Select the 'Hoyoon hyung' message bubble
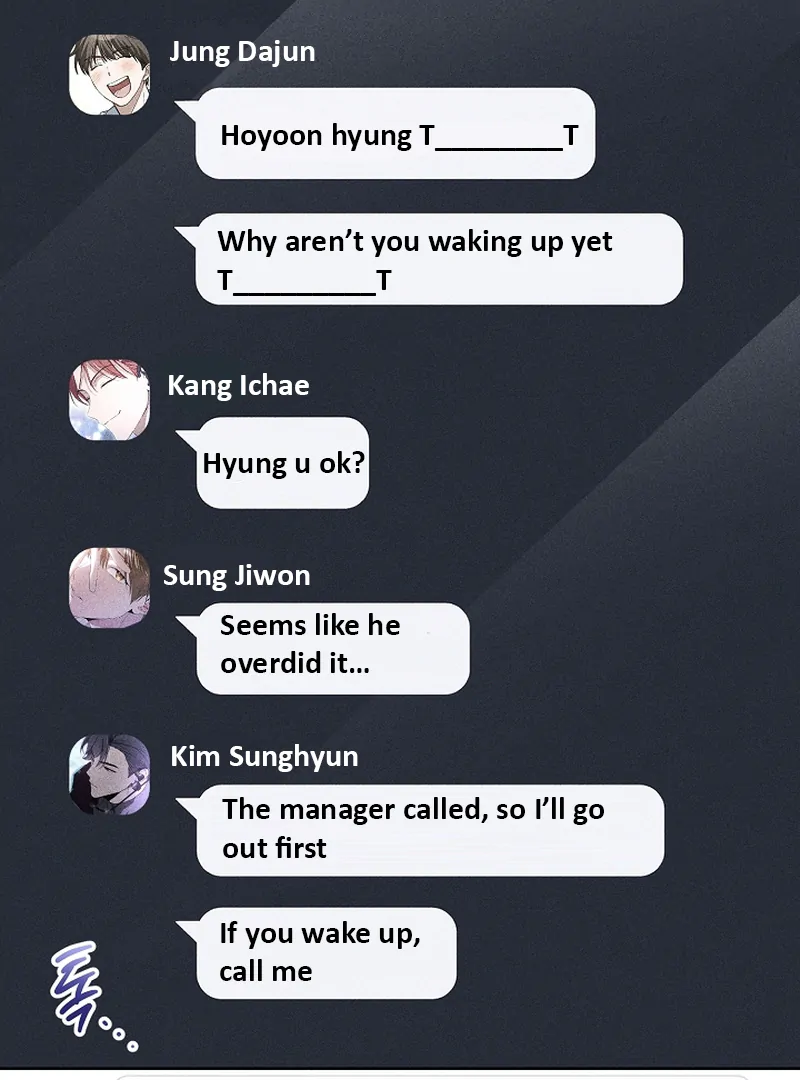 [395, 134]
